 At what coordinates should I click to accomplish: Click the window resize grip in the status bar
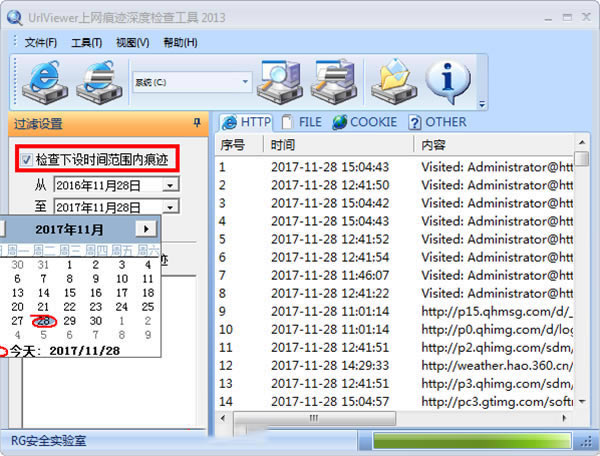tap(586, 442)
